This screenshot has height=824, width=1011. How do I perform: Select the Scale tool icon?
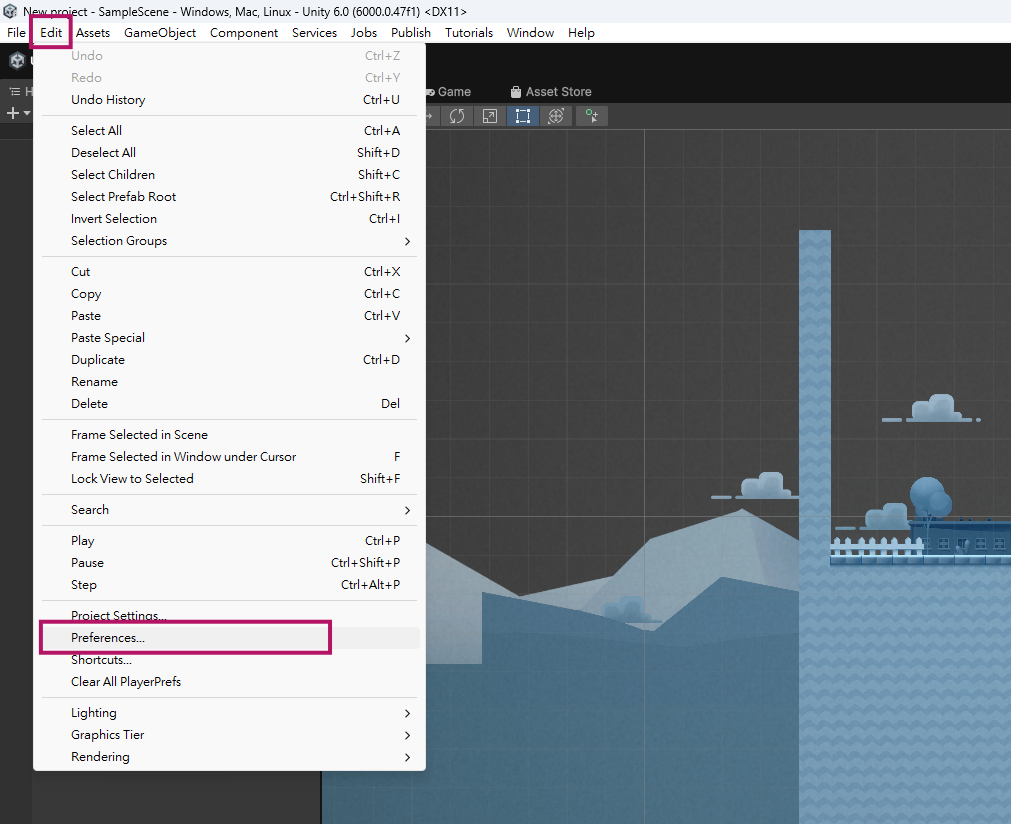click(490, 116)
